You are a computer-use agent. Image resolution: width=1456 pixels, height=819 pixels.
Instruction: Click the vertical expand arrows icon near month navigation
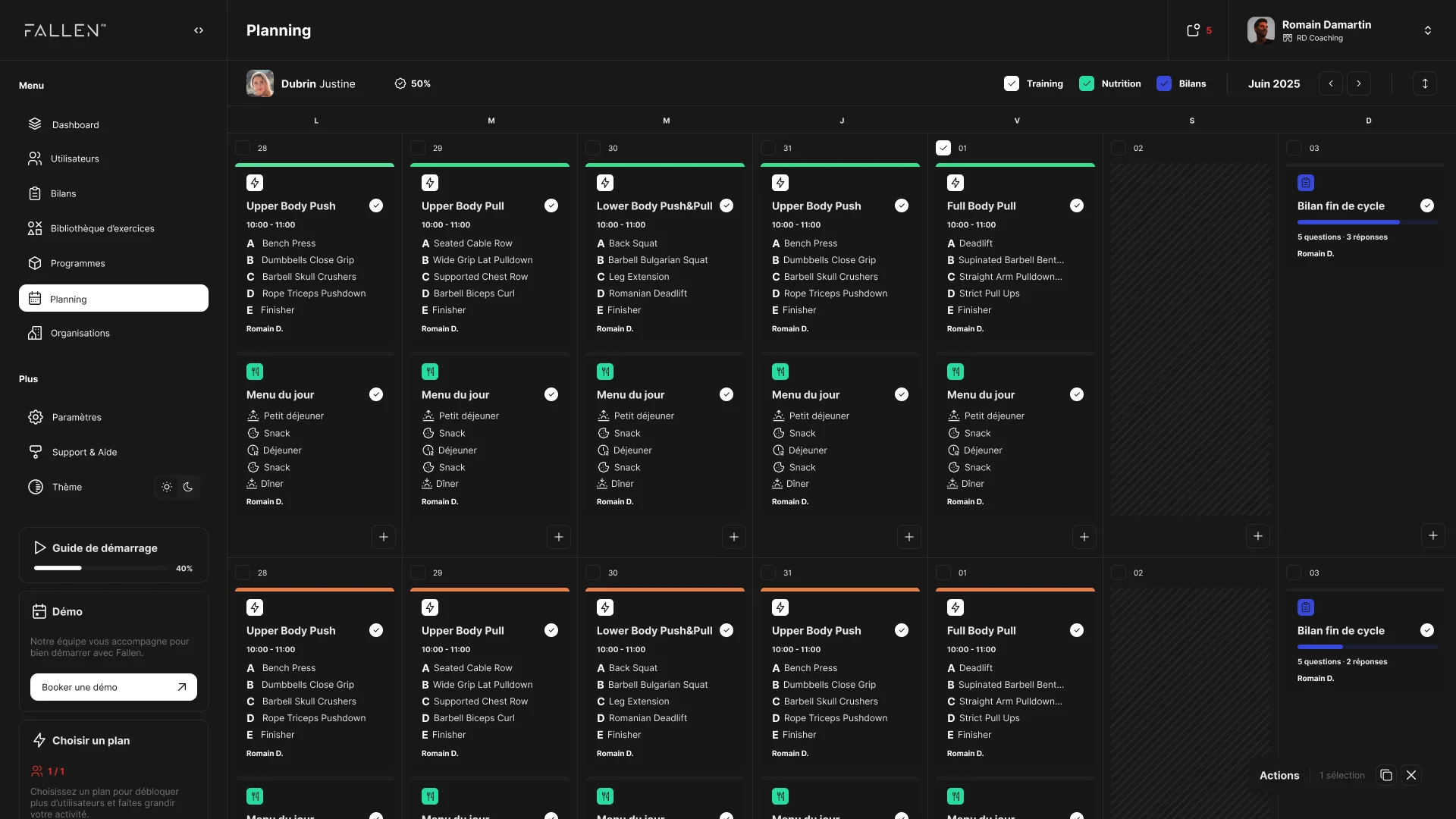click(1425, 83)
